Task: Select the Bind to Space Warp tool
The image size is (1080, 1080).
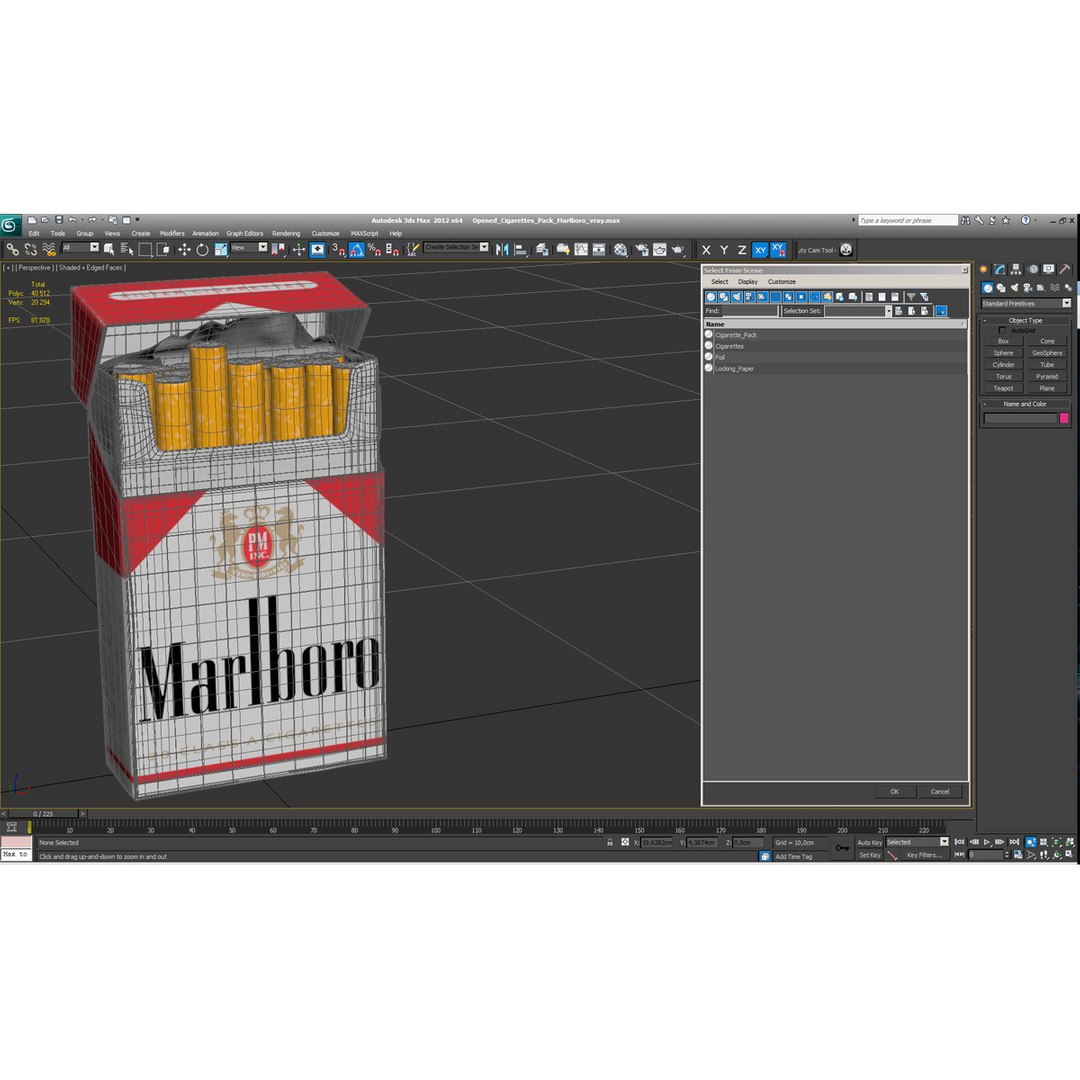Action: pyautogui.click(x=49, y=249)
